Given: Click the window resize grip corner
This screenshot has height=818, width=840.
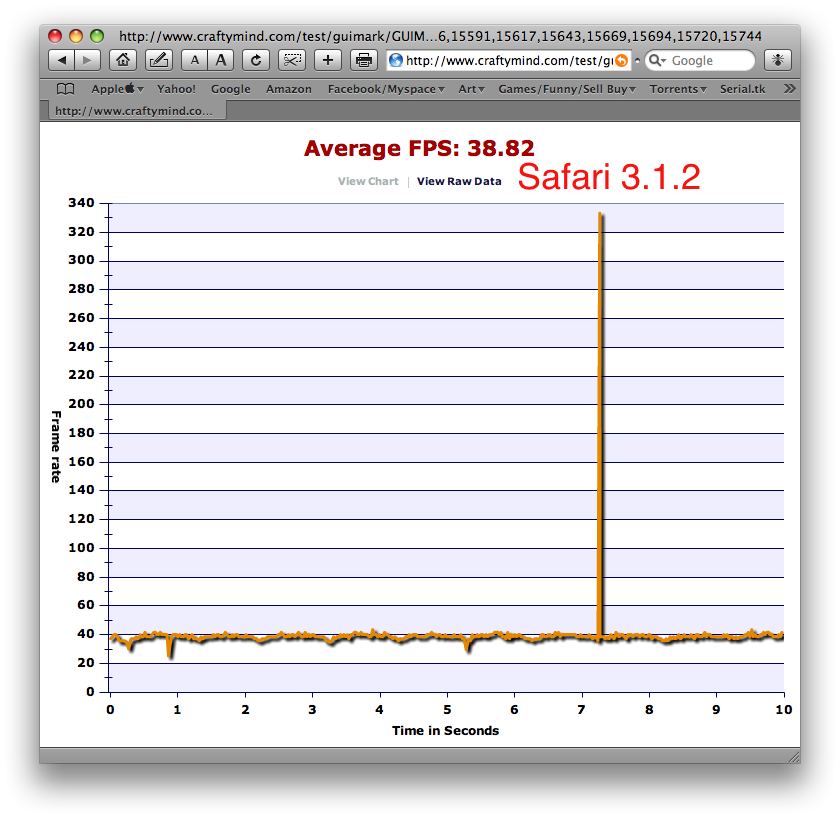Looking at the screenshot, I should coord(794,756).
